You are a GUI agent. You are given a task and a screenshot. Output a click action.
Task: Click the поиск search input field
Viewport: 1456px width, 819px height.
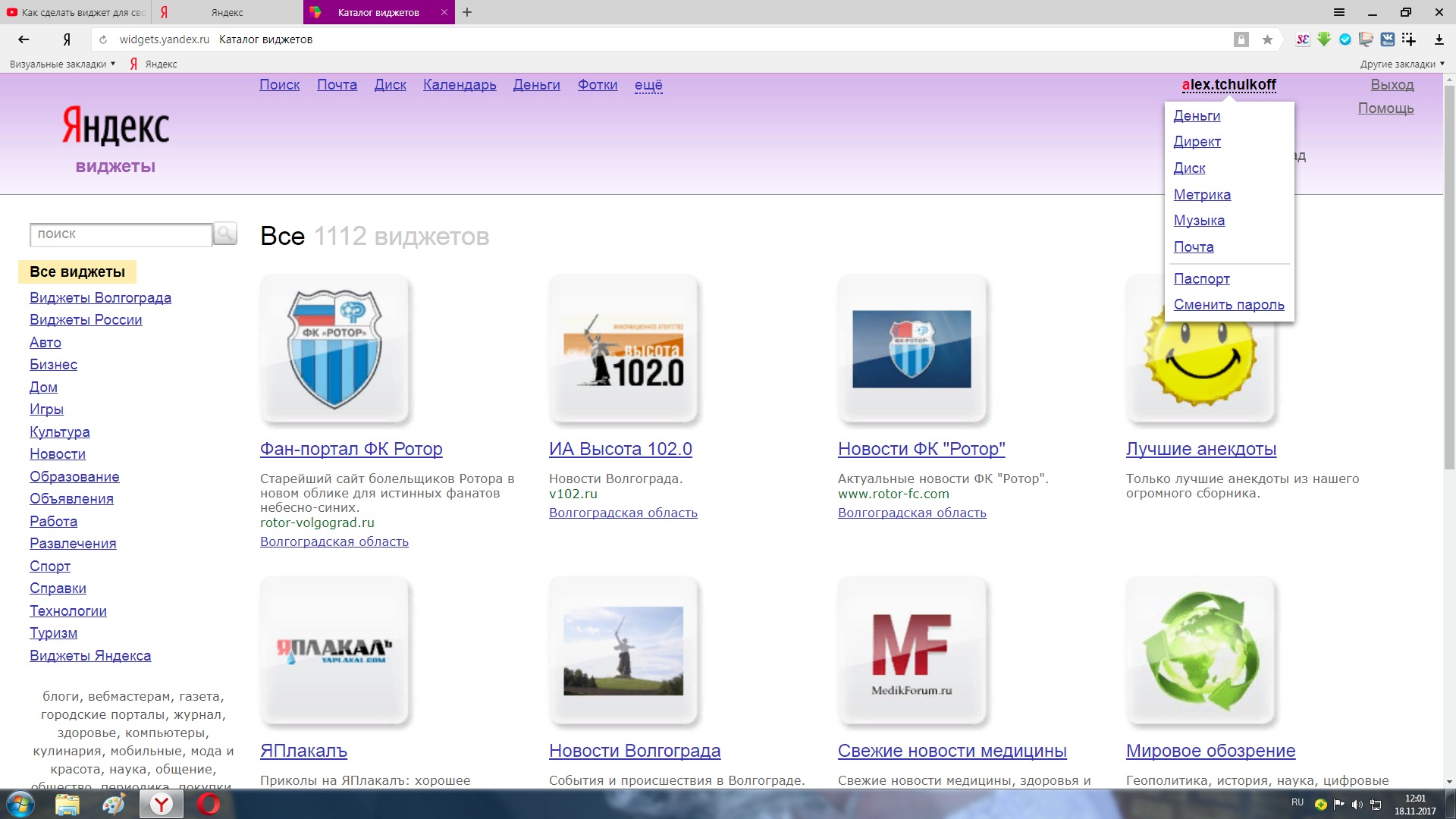point(121,234)
